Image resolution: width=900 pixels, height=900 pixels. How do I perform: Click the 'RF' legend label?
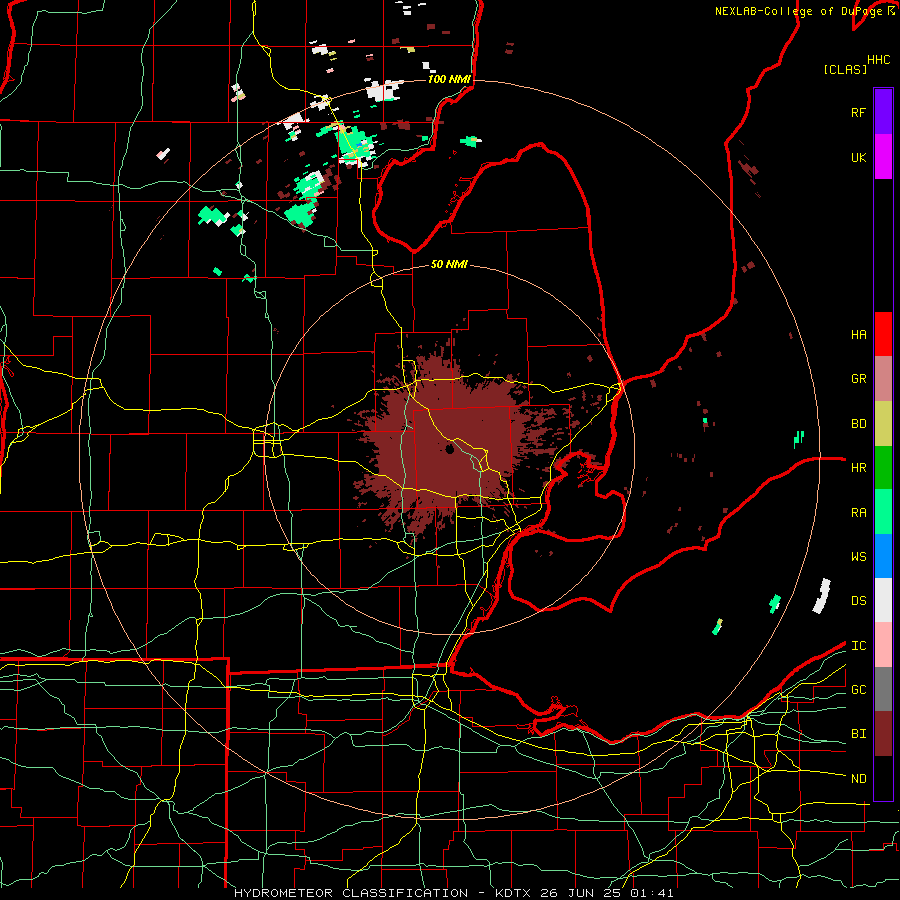point(858,113)
